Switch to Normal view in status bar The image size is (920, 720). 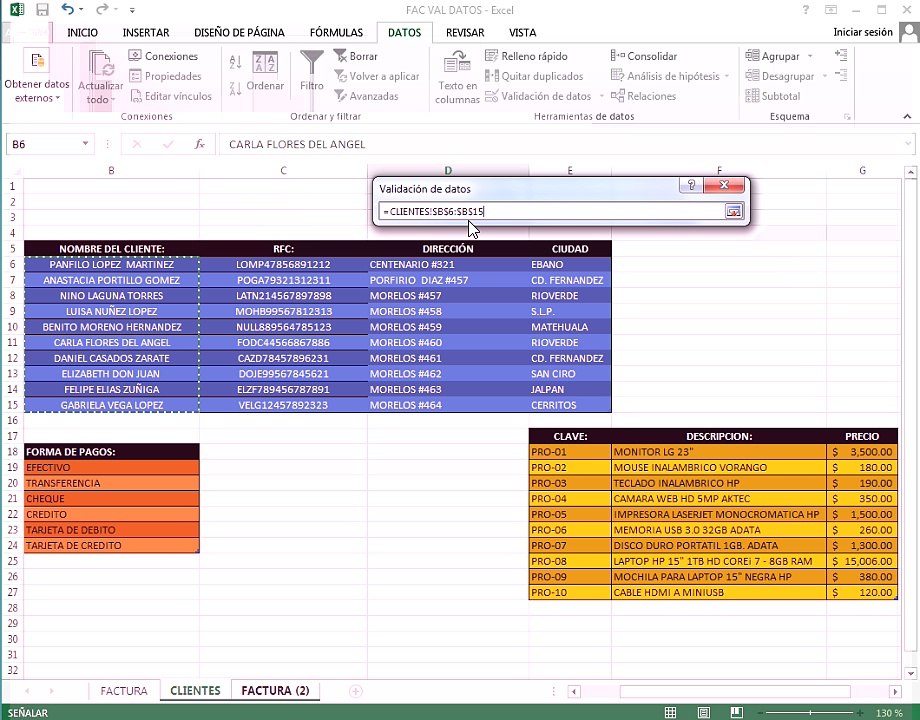(x=670, y=713)
